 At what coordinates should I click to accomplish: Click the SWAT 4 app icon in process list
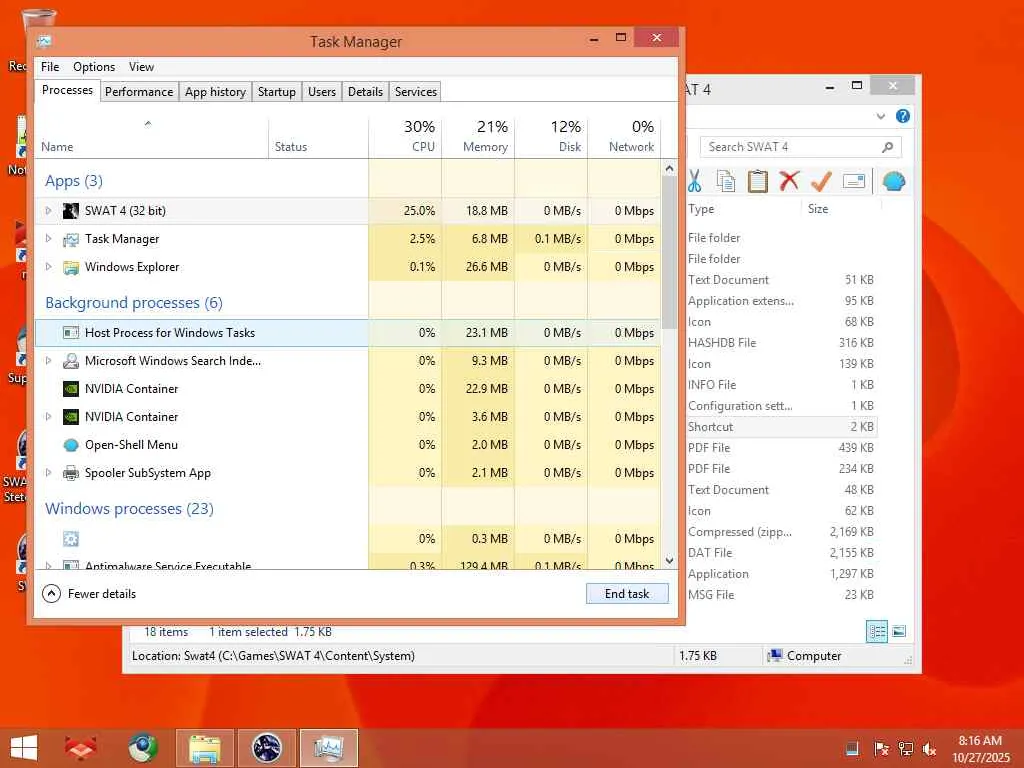pos(71,210)
